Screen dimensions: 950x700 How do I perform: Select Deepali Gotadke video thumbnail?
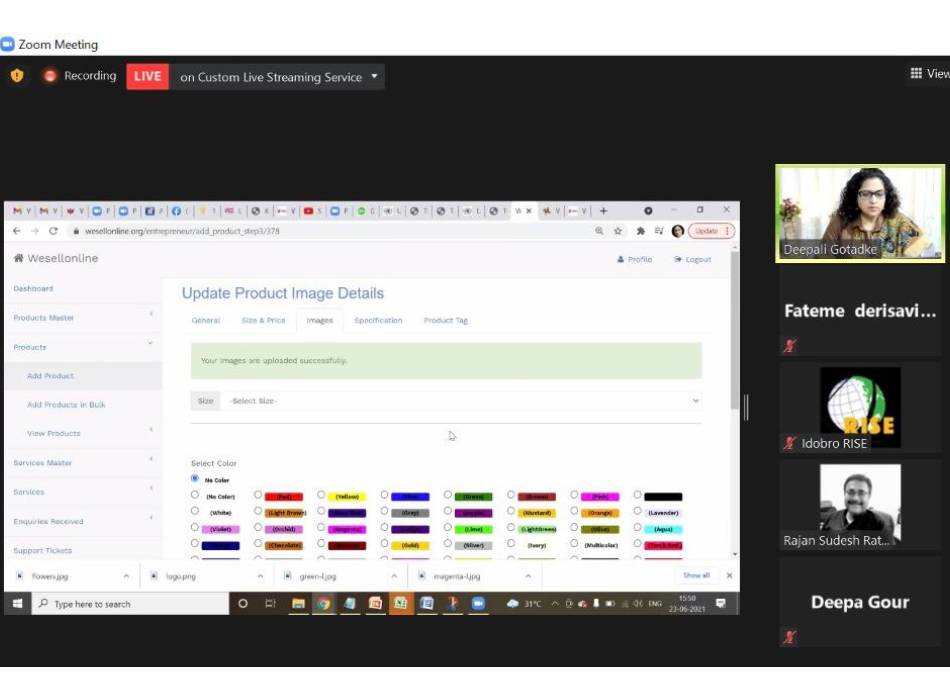point(860,213)
